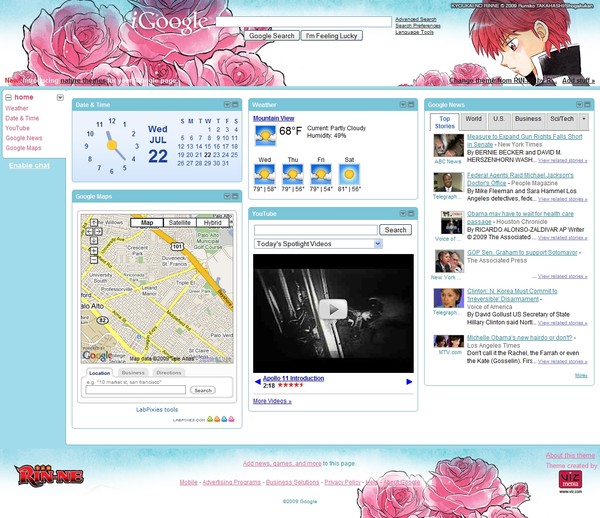Expand Today's Spotlight Videos dropdown

[378, 244]
